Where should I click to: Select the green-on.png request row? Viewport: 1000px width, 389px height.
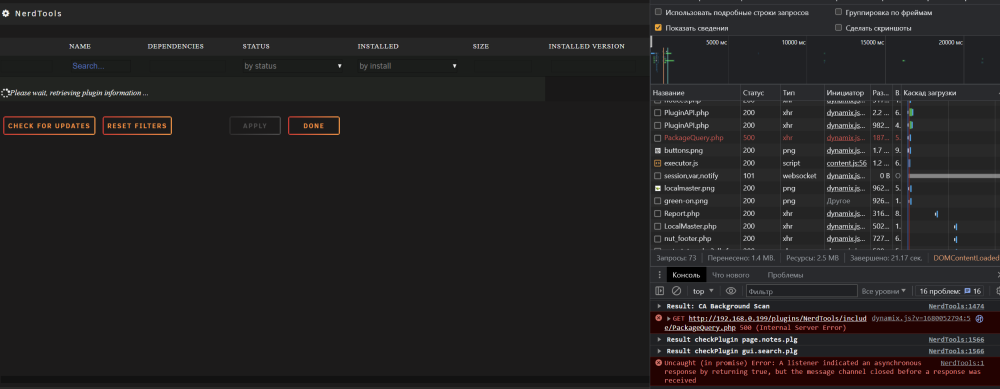click(x=825, y=201)
